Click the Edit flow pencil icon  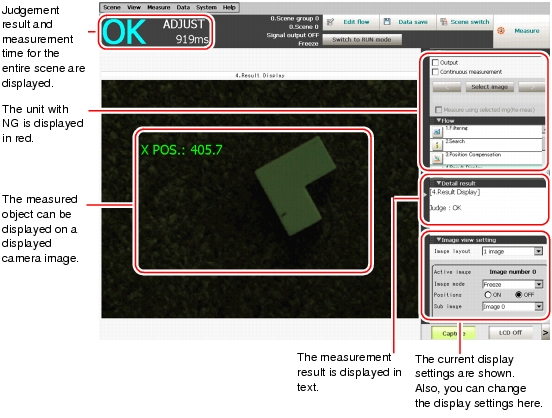330,22
